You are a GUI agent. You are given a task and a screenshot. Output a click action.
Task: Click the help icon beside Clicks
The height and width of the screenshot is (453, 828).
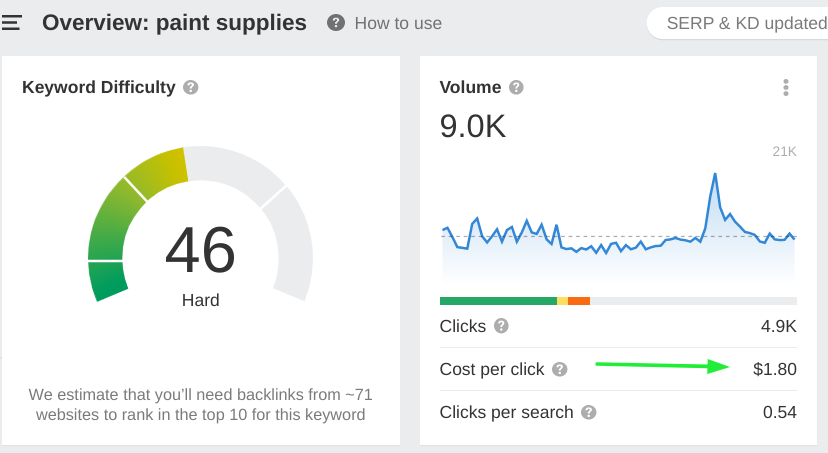[x=501, y=326]
